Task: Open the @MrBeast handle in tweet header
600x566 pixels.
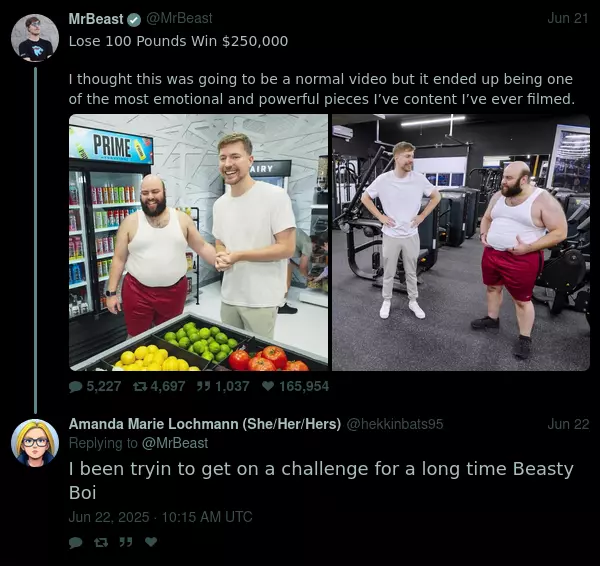Action: coord(179,18)
